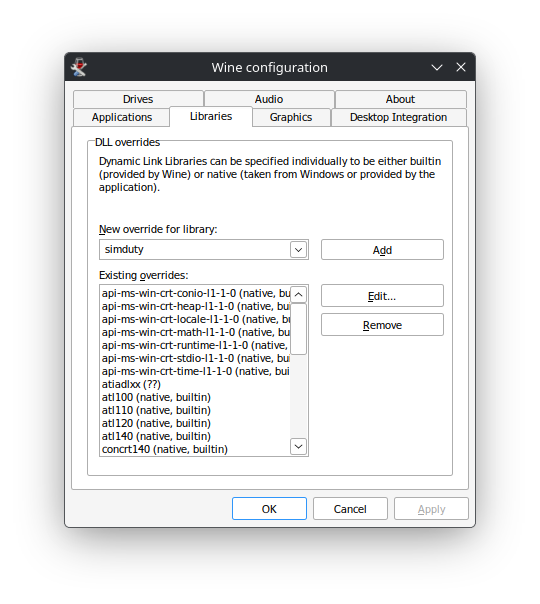Select the atl100 (native, builtin) entry
This screenshot has width=540, height=604.
pos(195,397)
